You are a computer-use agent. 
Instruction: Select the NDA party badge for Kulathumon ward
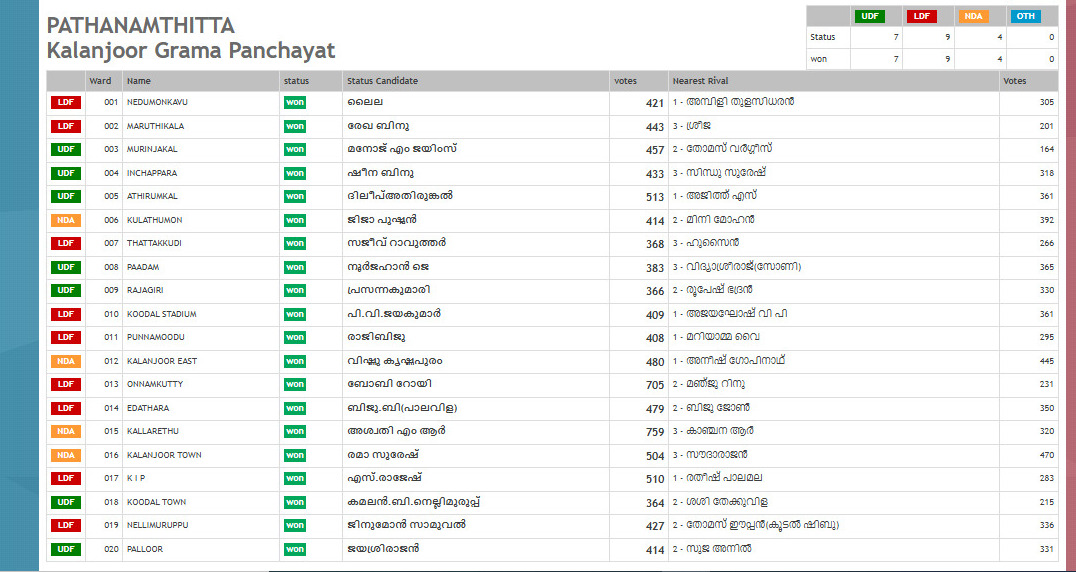point(65,220)
